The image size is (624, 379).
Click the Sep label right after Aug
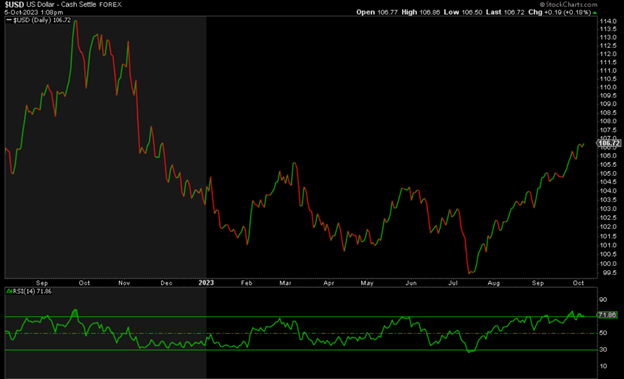click(538, 283)
